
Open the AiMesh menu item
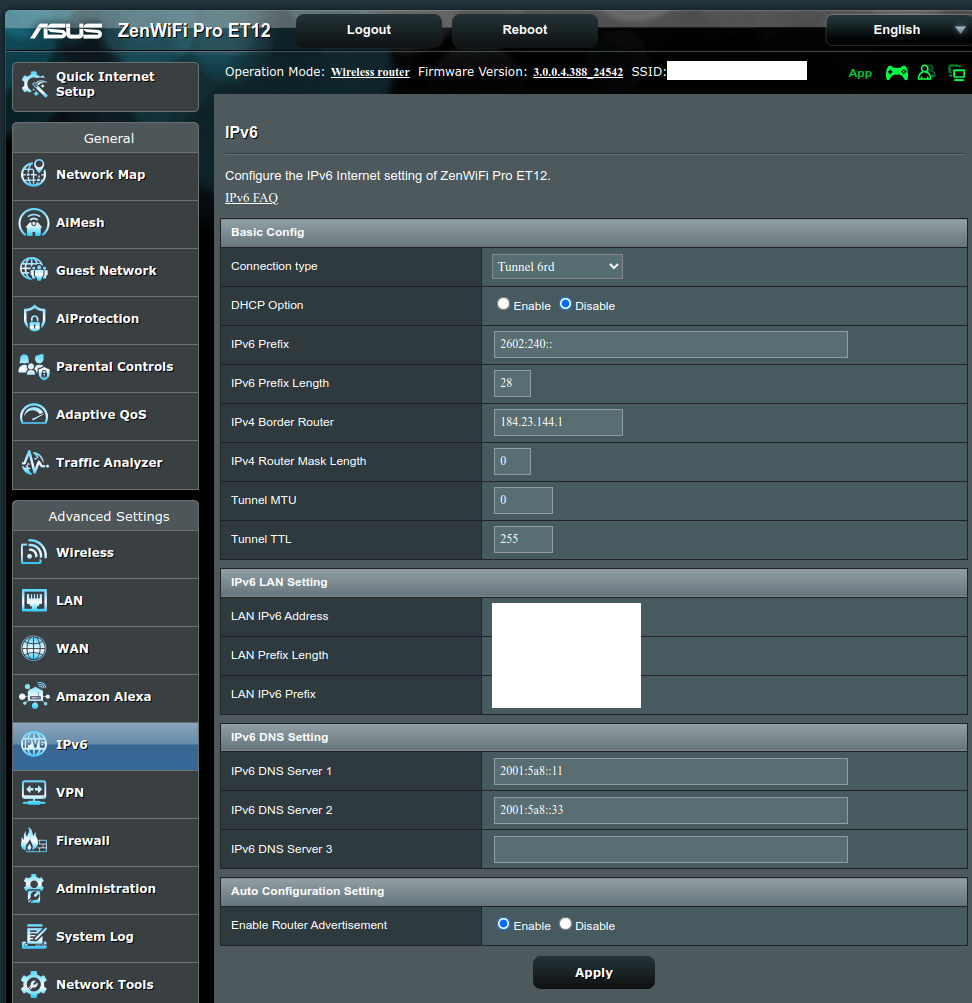[106, 223]
